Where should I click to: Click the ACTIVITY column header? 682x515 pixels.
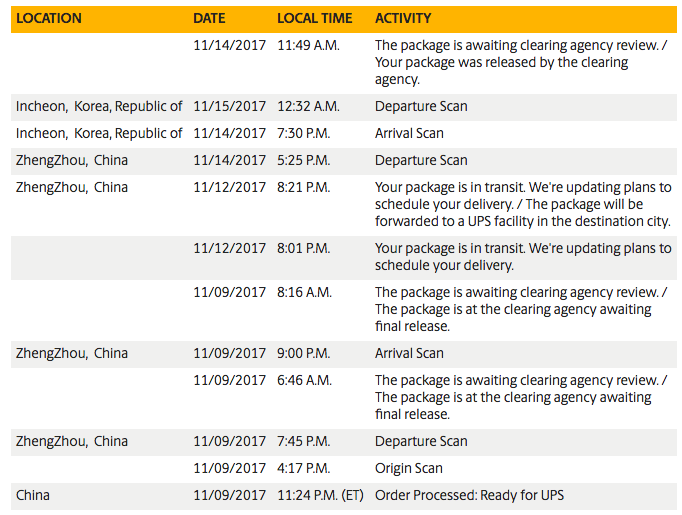[x=403, y=18]
